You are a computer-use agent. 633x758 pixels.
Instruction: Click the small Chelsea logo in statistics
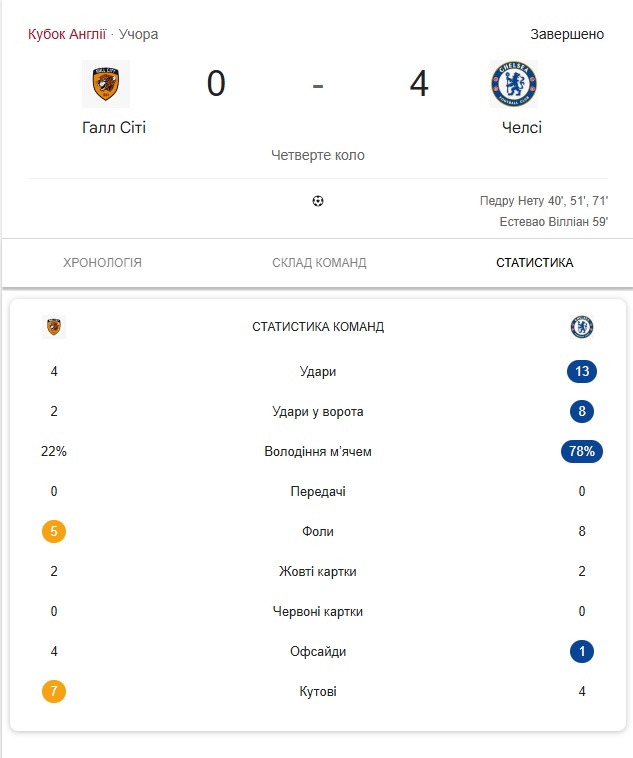point(581,327)
